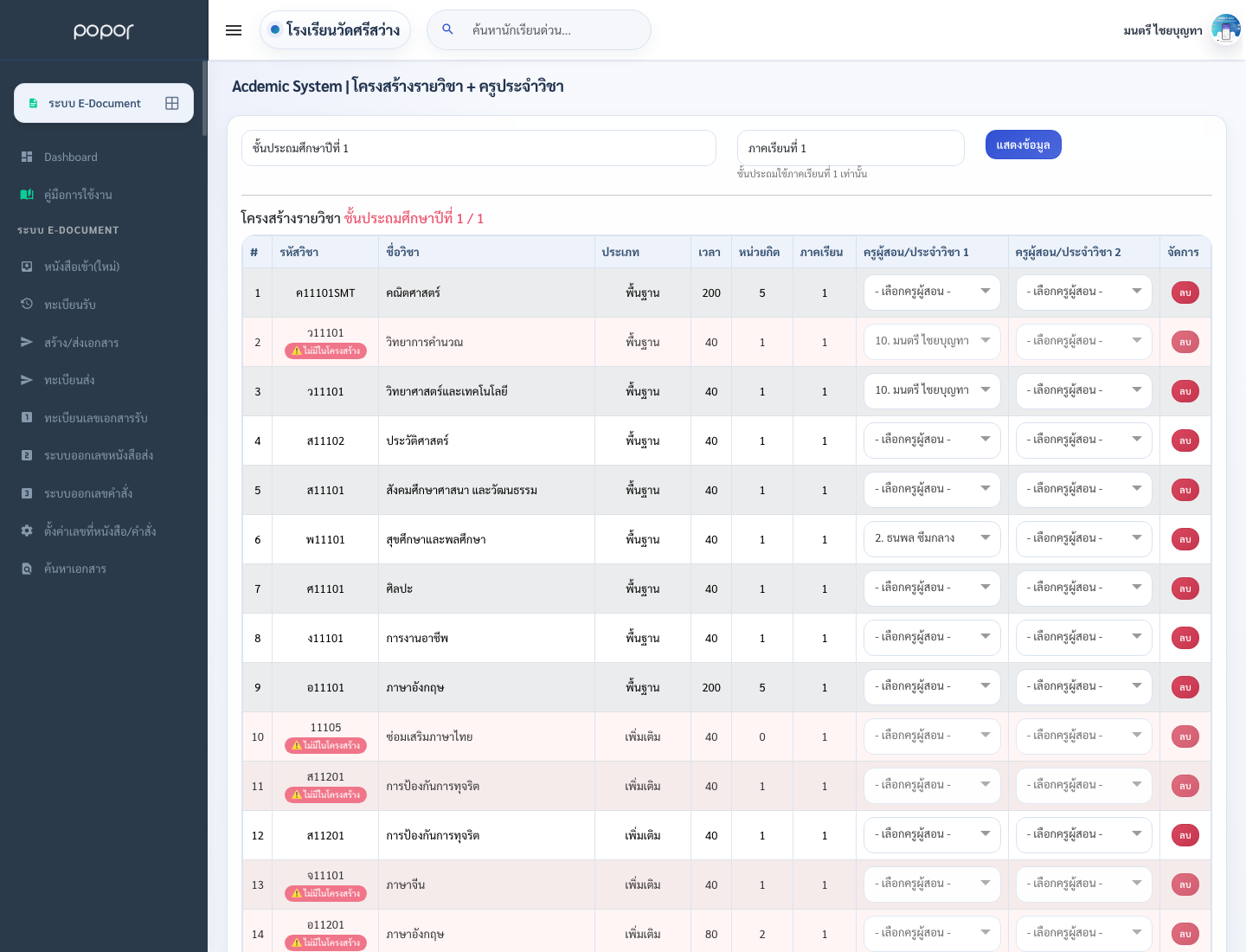1246x952 pixels.
Task: Open teacher 2 dropdown for ภาษาอังกฤษ row 9
Action: click(1084, 686)
